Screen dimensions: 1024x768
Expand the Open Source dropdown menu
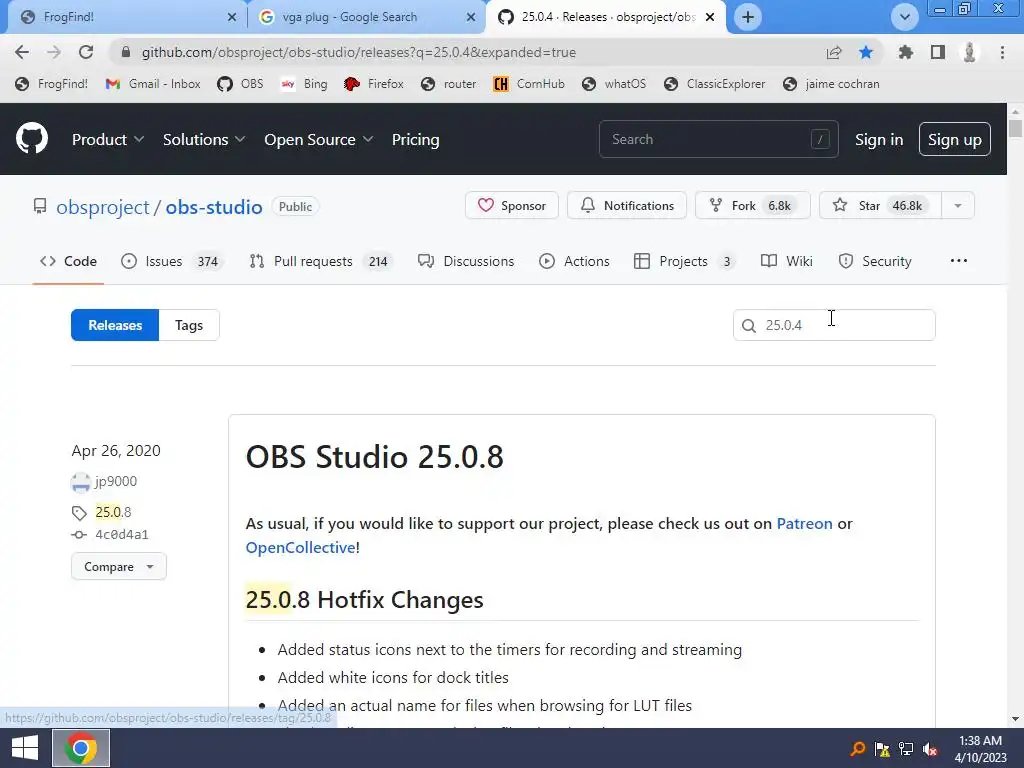pos(319,139)
